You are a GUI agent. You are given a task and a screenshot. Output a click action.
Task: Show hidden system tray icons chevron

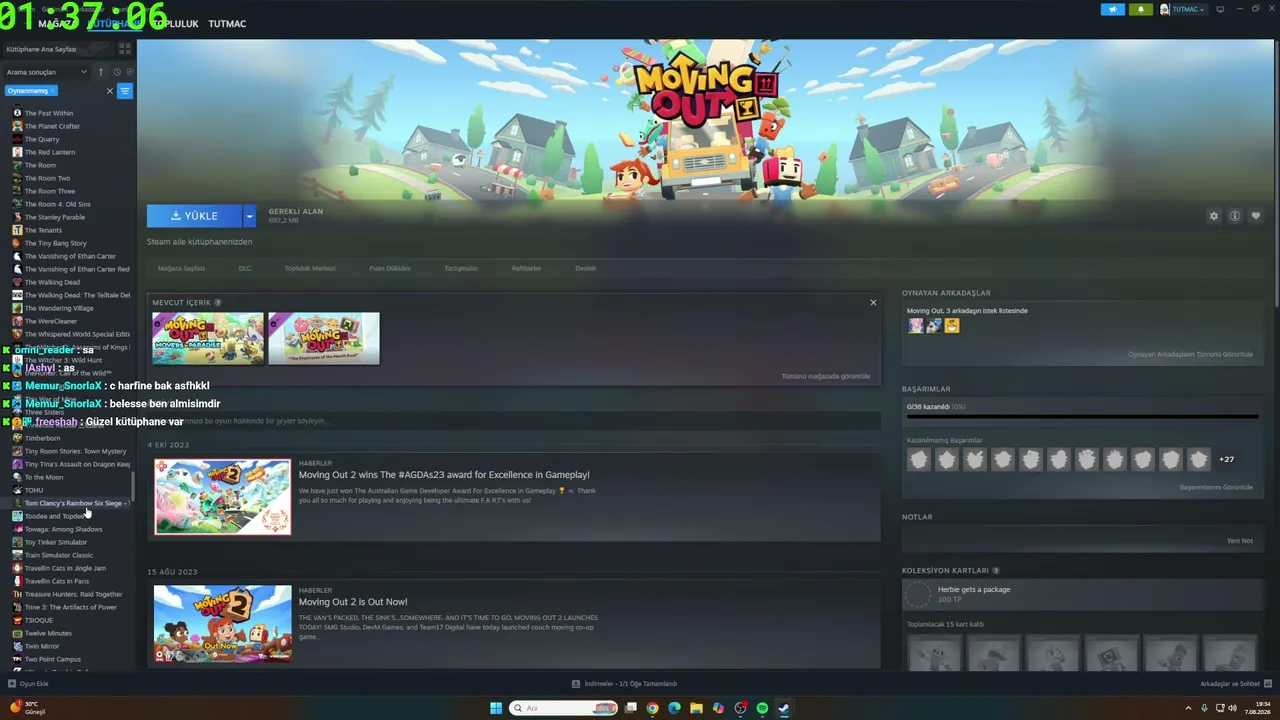pyautogui.click(x=1190, y=708)
